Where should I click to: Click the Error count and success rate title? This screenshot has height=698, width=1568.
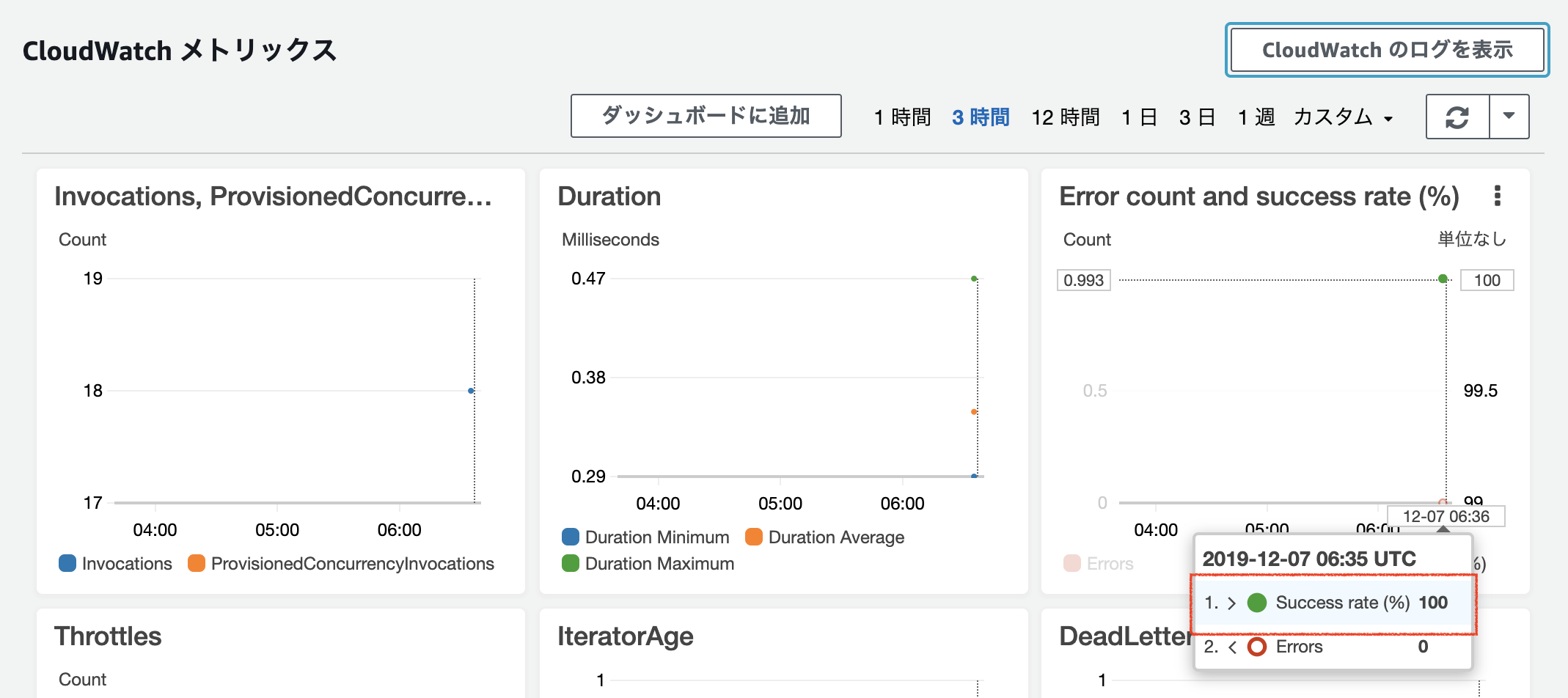[1259, 196]
